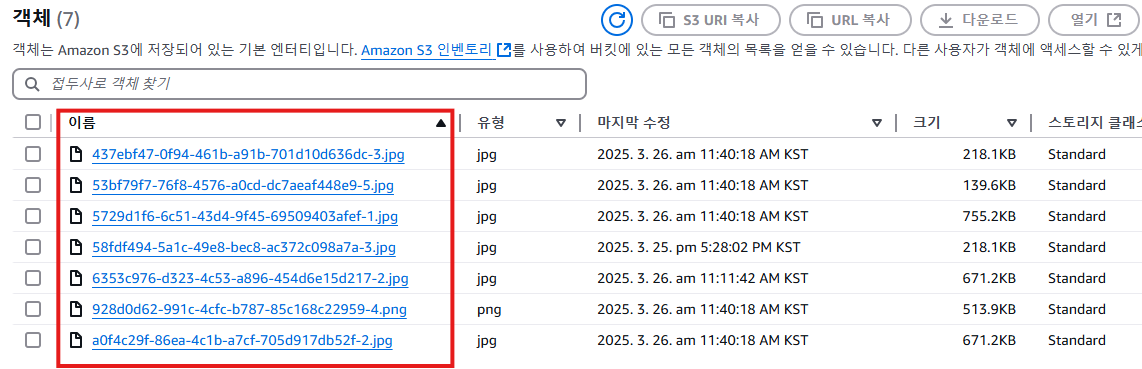Sort by 크기 column arrow
1142x369 pixels.
click(1012, 123)
